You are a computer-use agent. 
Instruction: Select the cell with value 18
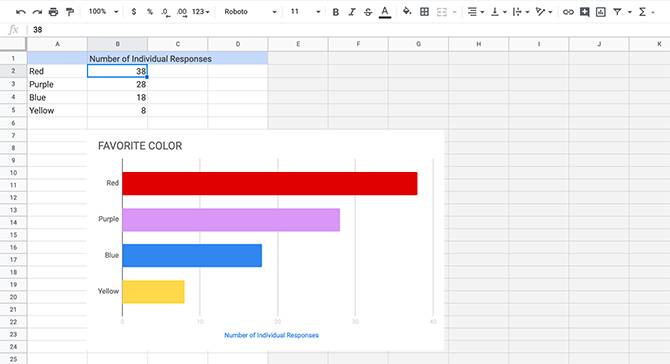click(x=118, y=97)
